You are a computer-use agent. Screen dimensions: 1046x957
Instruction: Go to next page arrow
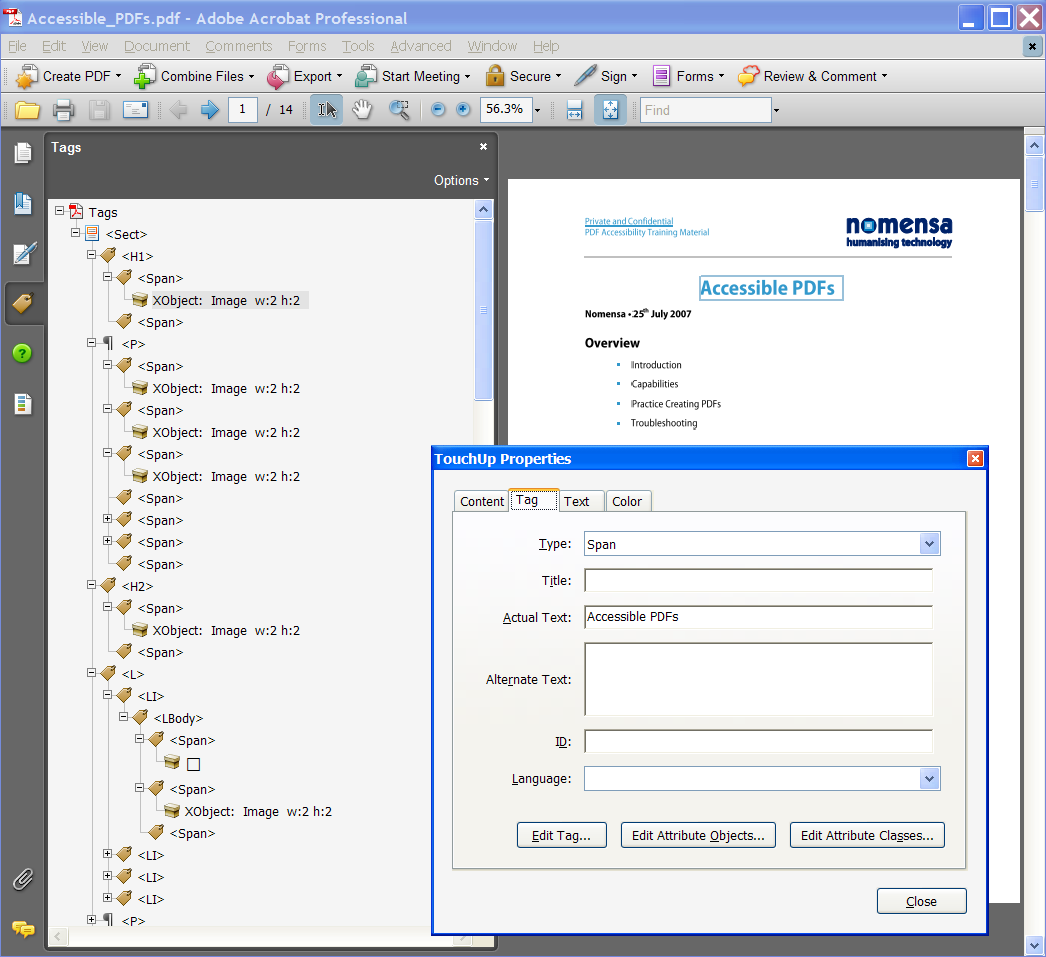pyautogui.click(x=209, y=110)
